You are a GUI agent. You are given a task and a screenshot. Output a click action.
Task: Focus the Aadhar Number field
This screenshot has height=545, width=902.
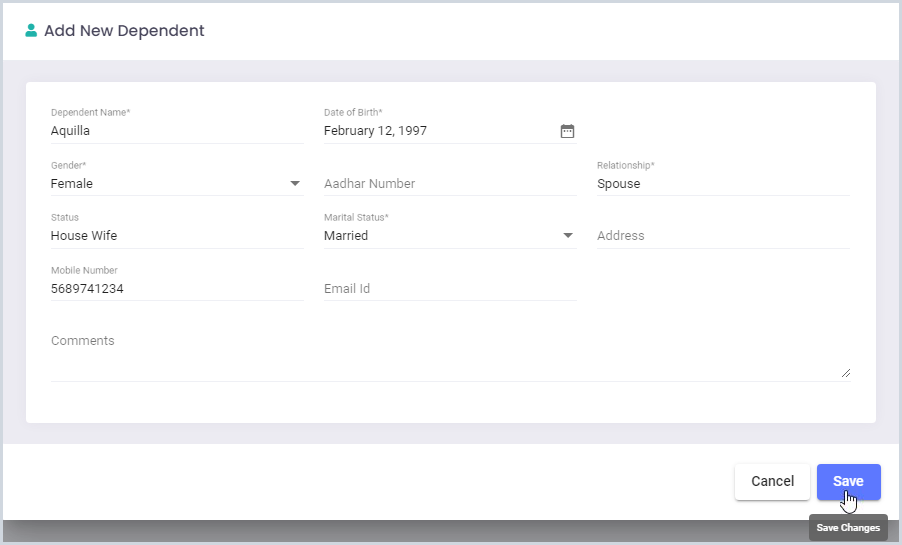450,184
